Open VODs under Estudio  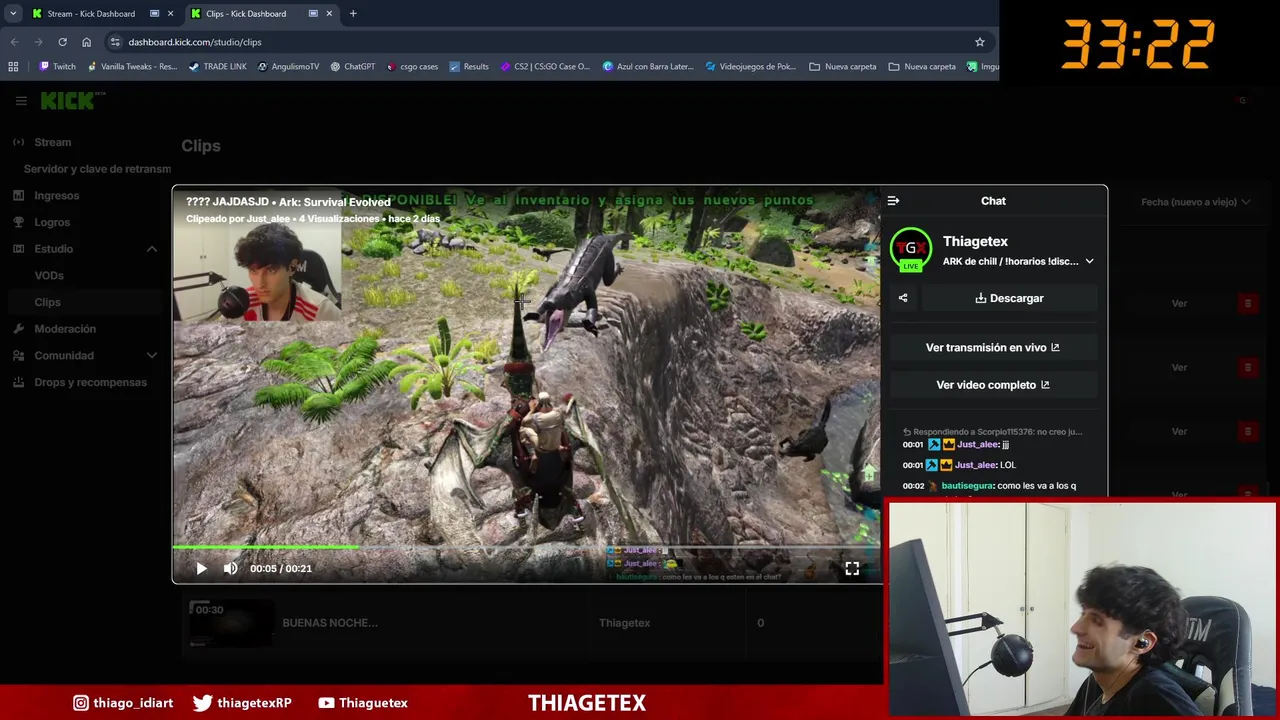click(x=49, y=276)
